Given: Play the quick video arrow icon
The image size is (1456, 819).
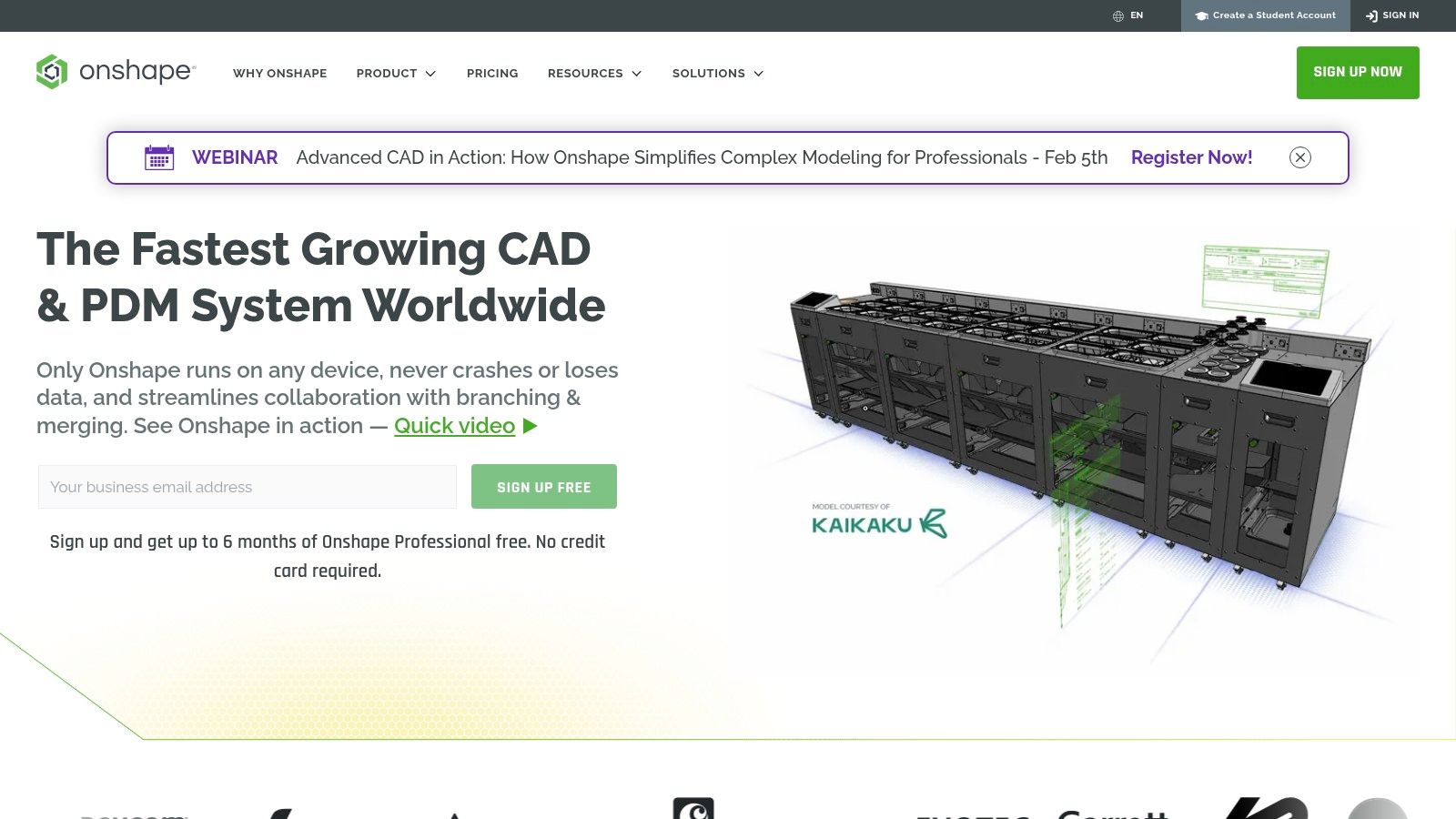Looking at the screenshot, I should point(531,426).
